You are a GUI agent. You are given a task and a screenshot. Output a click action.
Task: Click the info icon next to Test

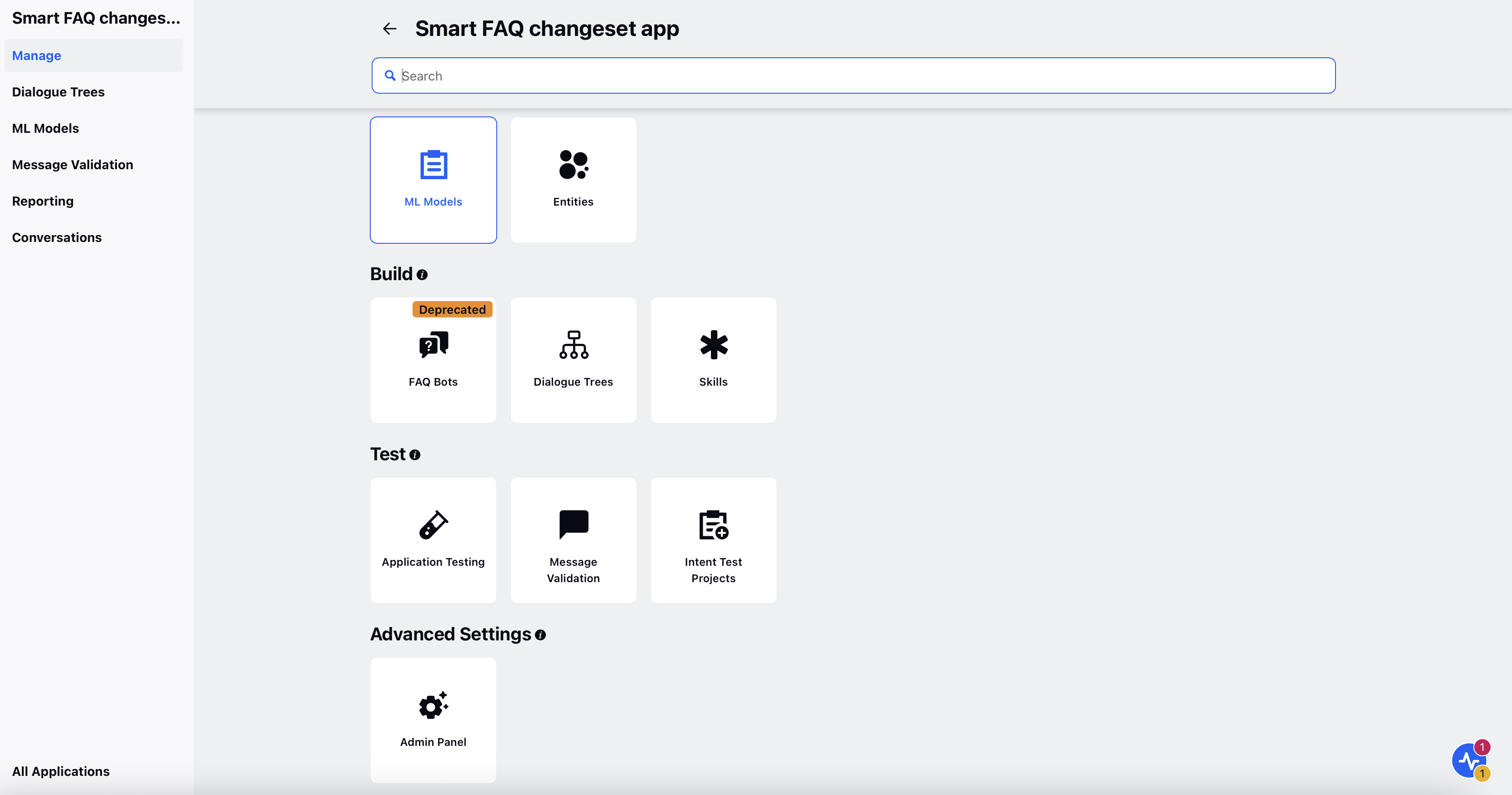415,455
